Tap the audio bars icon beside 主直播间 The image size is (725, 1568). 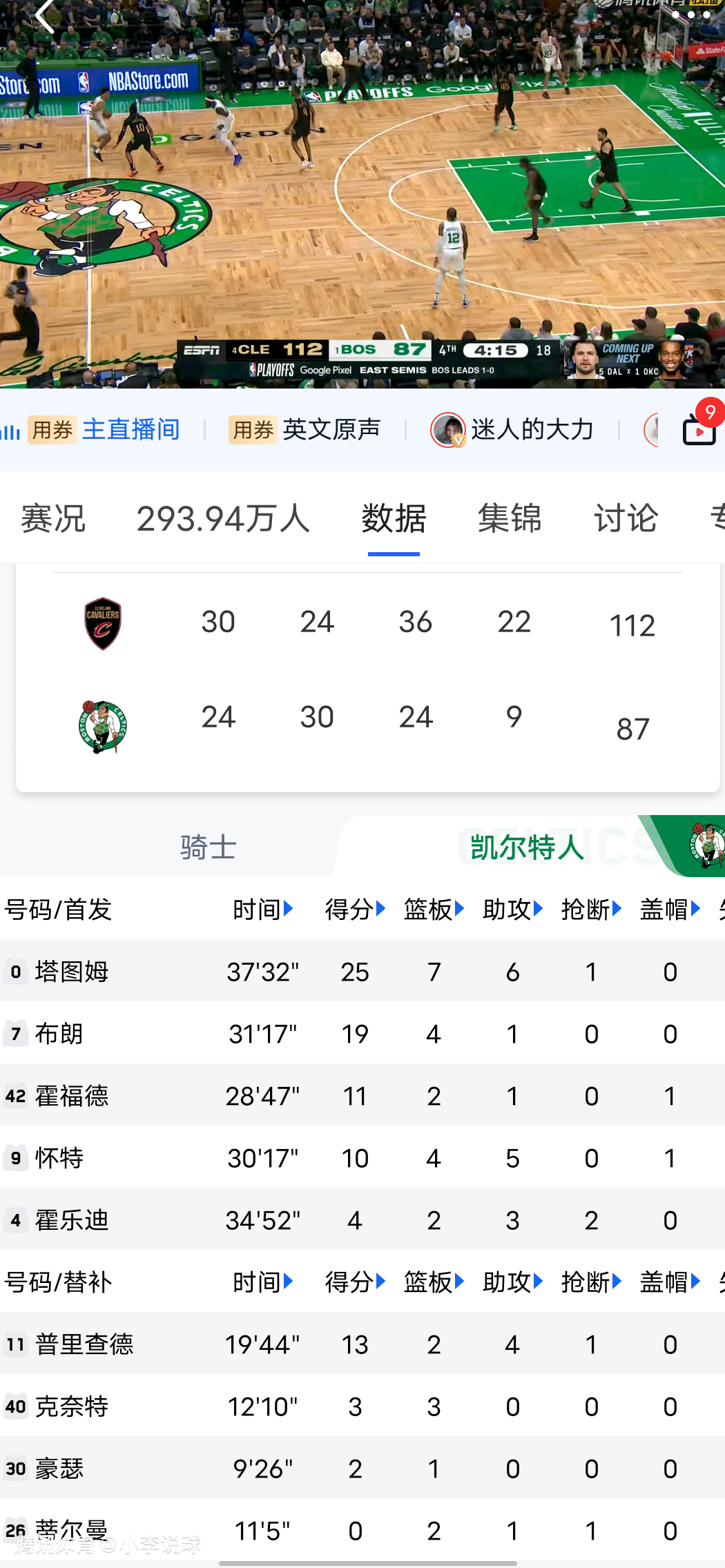[x=10, y=431]
